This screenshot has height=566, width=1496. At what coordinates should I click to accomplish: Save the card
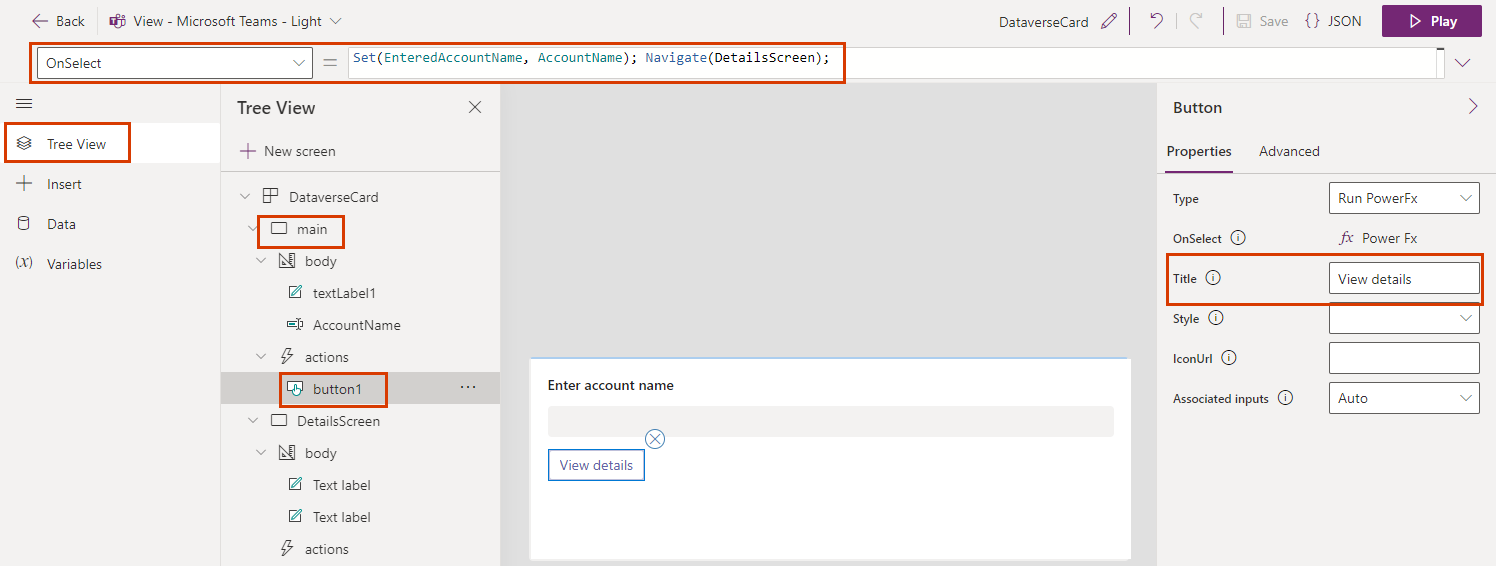1262,21
